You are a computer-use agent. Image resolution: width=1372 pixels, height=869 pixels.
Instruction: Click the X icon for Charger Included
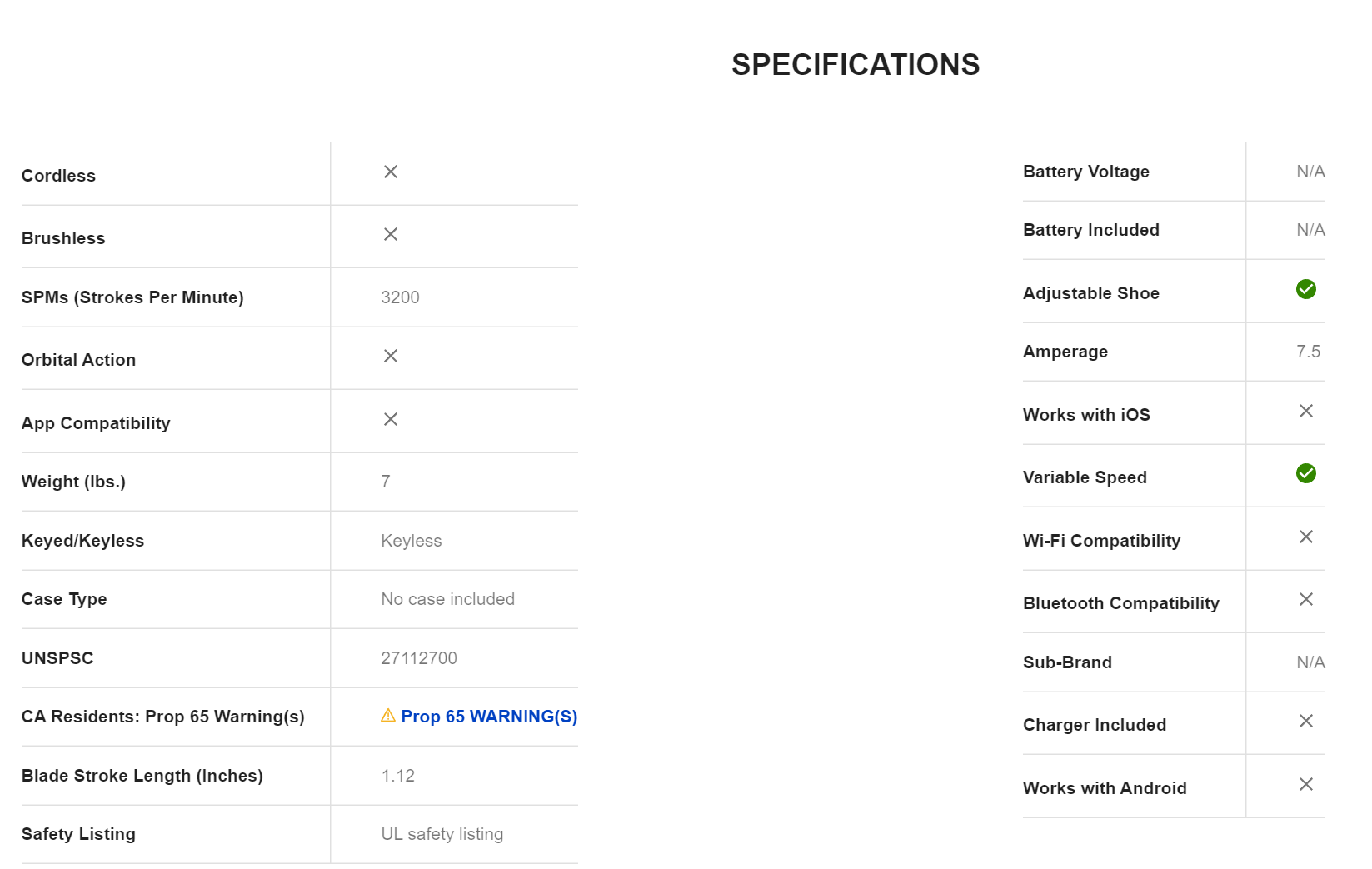click(x=1305, y=721)
